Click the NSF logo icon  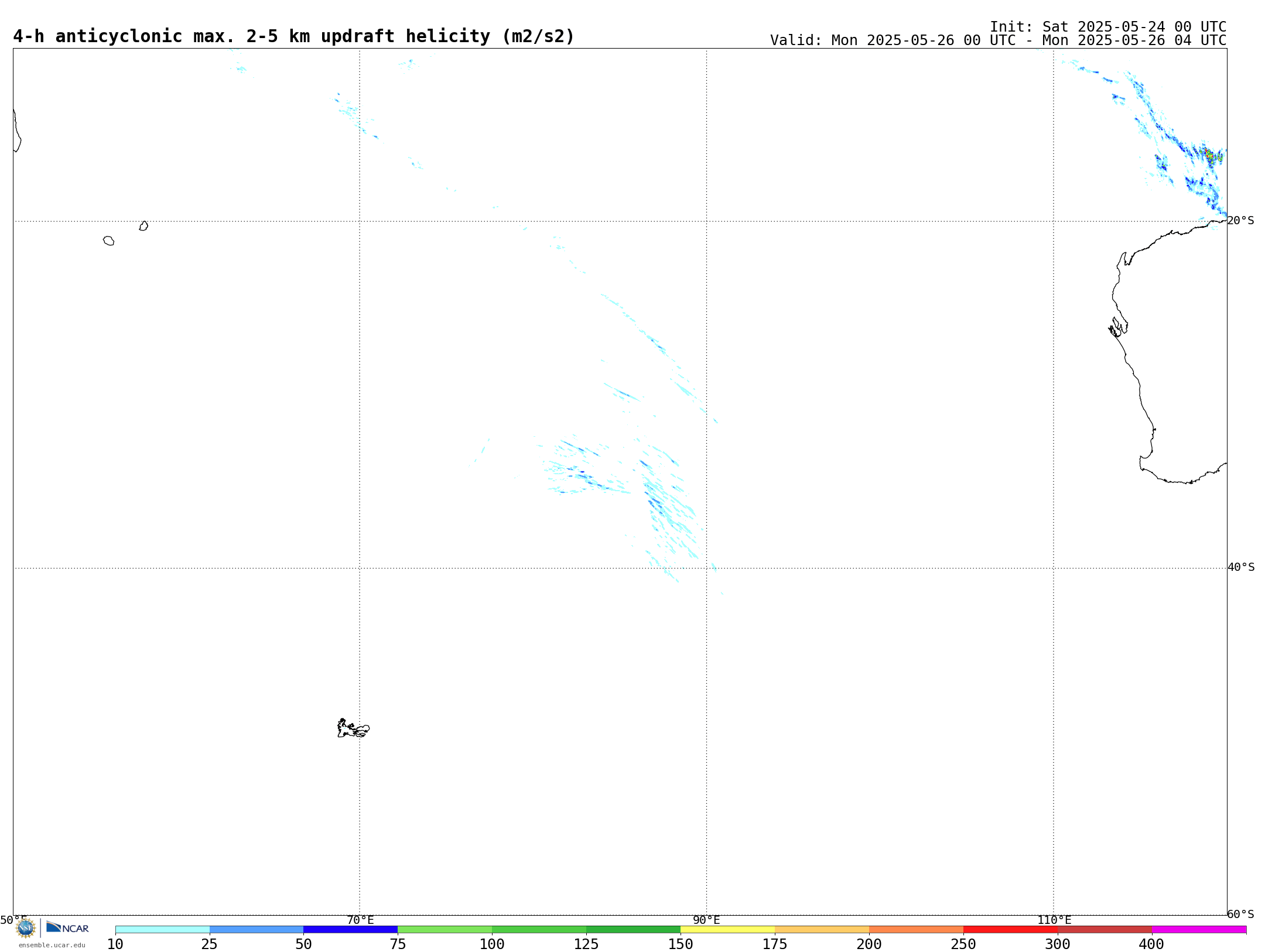pyautogui.click(x=25, y=928)
